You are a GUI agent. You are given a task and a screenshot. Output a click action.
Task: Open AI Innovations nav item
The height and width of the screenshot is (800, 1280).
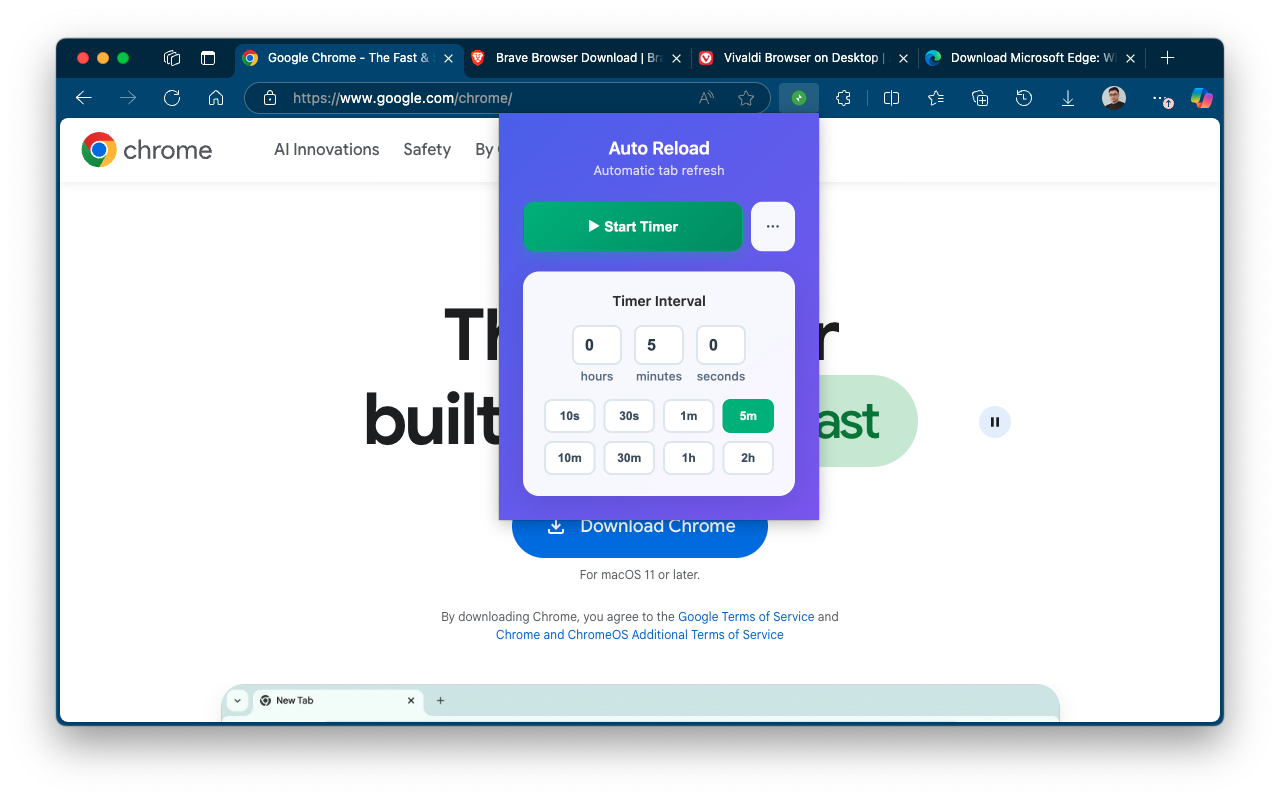pyautogui.click(x=327, y=150)
